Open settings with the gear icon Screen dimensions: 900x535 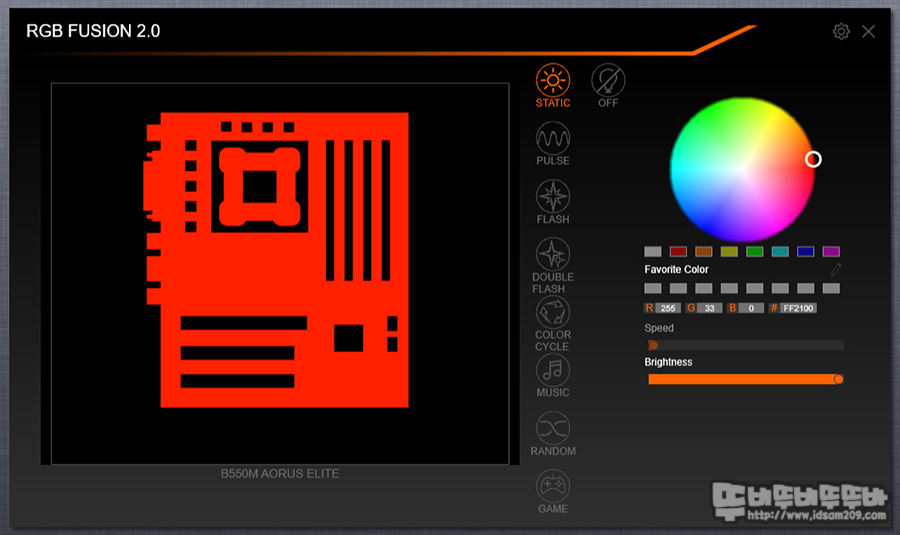click(x=841, y=32)
